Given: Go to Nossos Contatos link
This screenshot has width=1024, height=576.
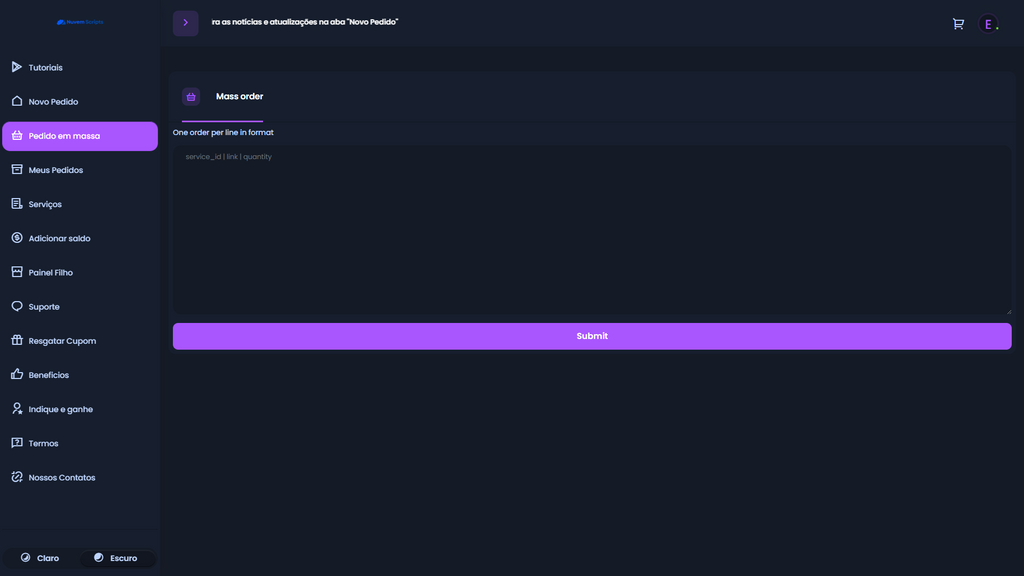Looking at the screenshot, I should [x=62, y=477].
